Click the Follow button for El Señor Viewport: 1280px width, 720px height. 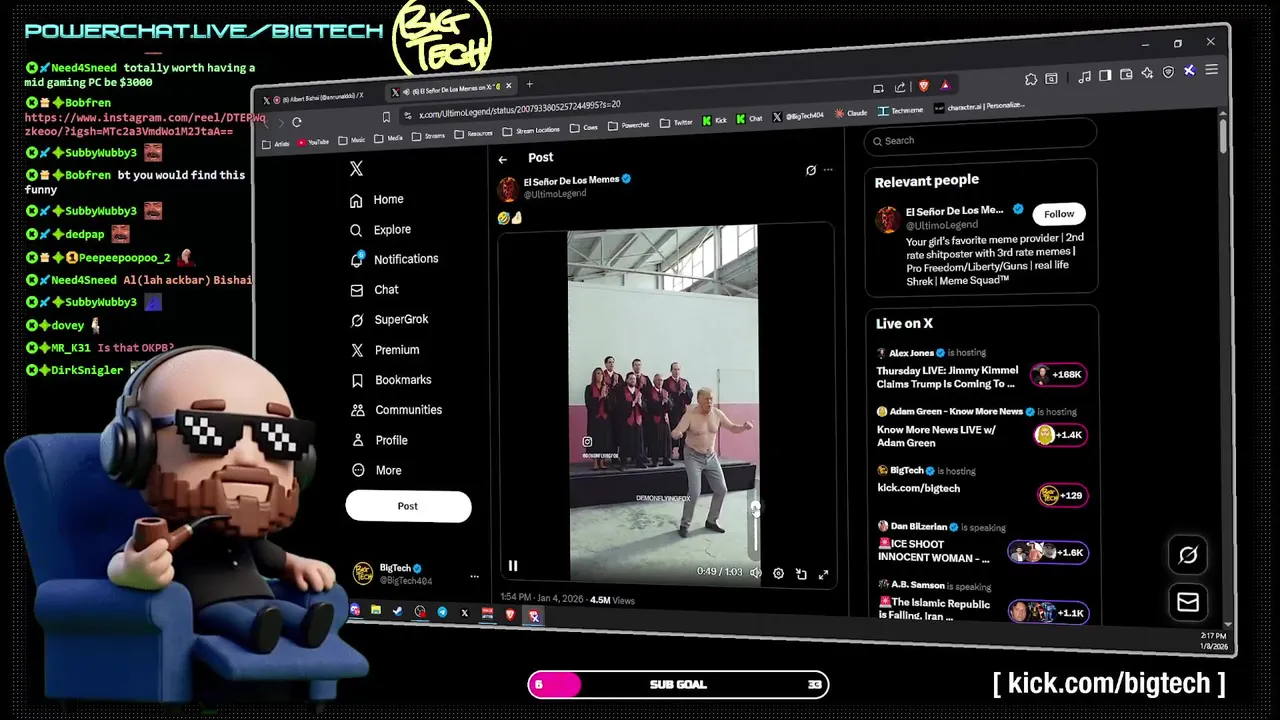1059,214
